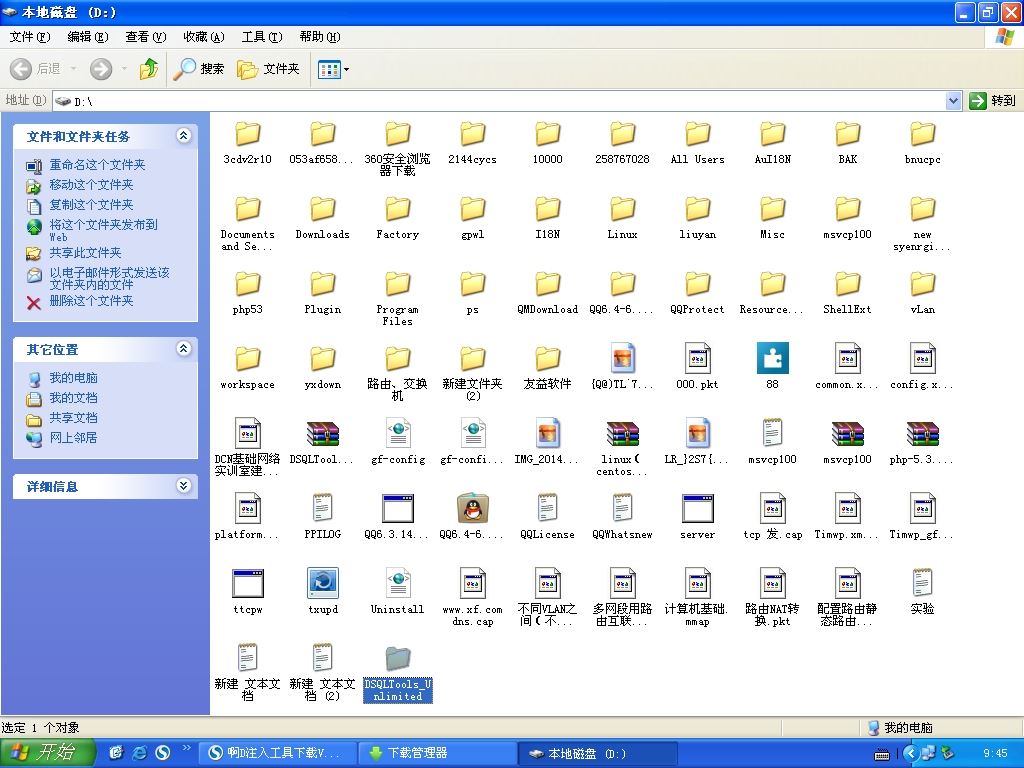Viewport: 1024px width, 768px height.
Task: Switch to 下载管理器 taskbar window
Action: click(x=437, y=753)
